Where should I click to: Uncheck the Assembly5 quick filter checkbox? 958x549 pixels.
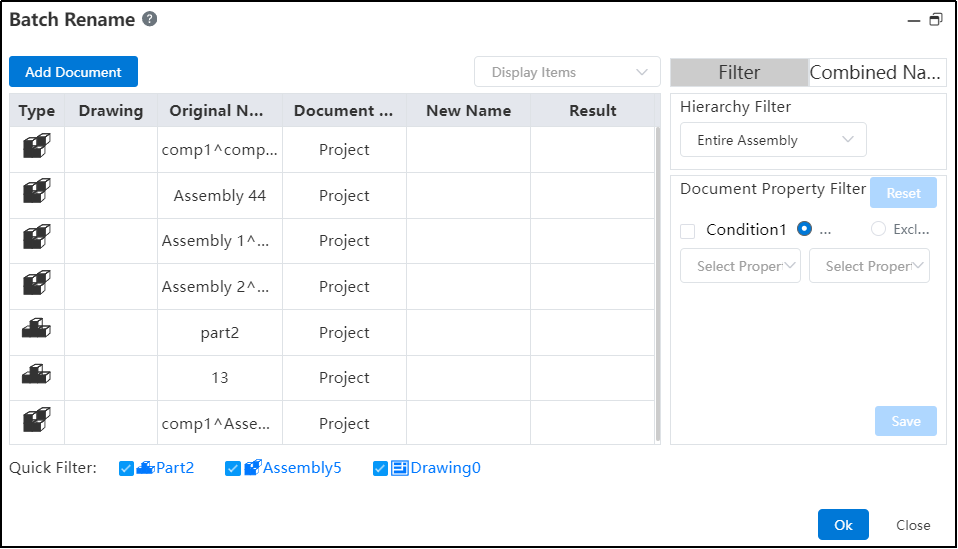(x=233, y=468)
